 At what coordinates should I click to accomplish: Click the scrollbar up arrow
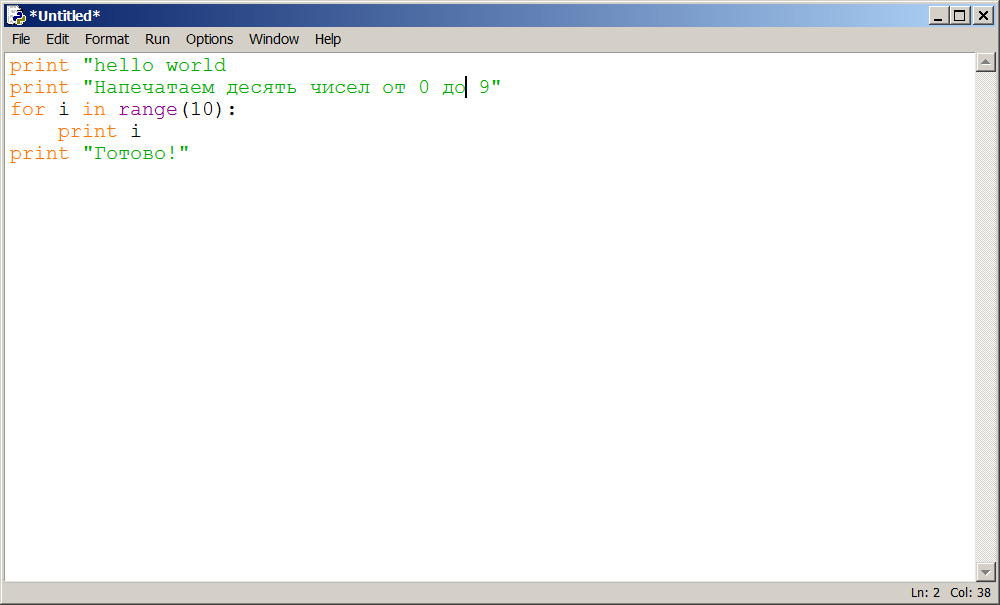click(984, 63)
